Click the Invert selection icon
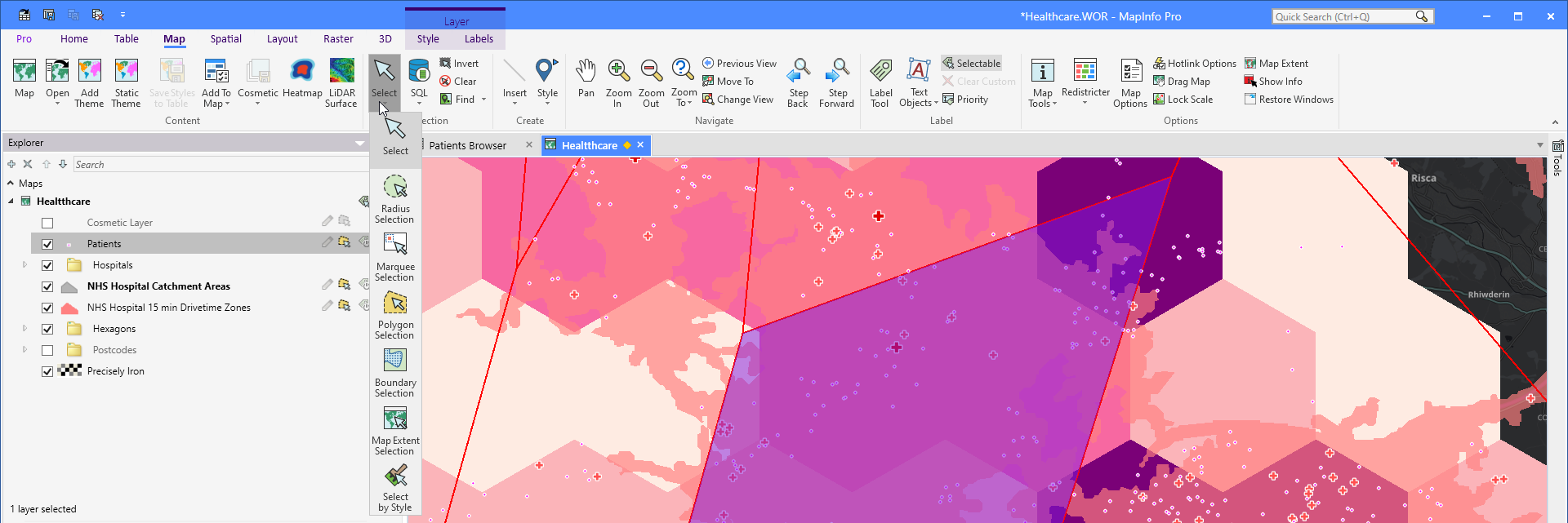The width and height of the screenshot is (1568, 523). point(445,63)
